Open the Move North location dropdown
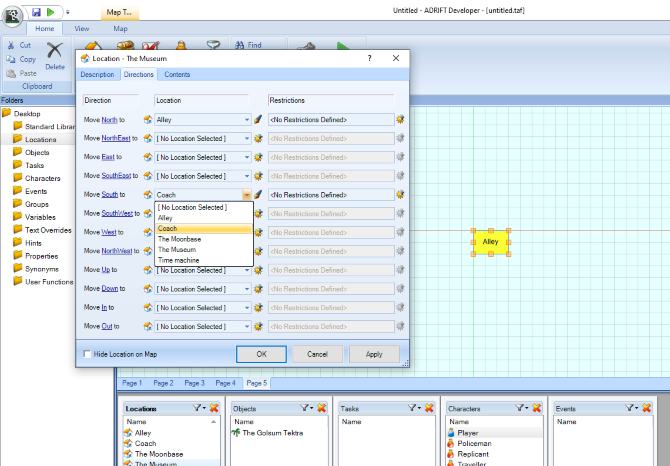This screenshot has width=670, height=466. (247, 120)
